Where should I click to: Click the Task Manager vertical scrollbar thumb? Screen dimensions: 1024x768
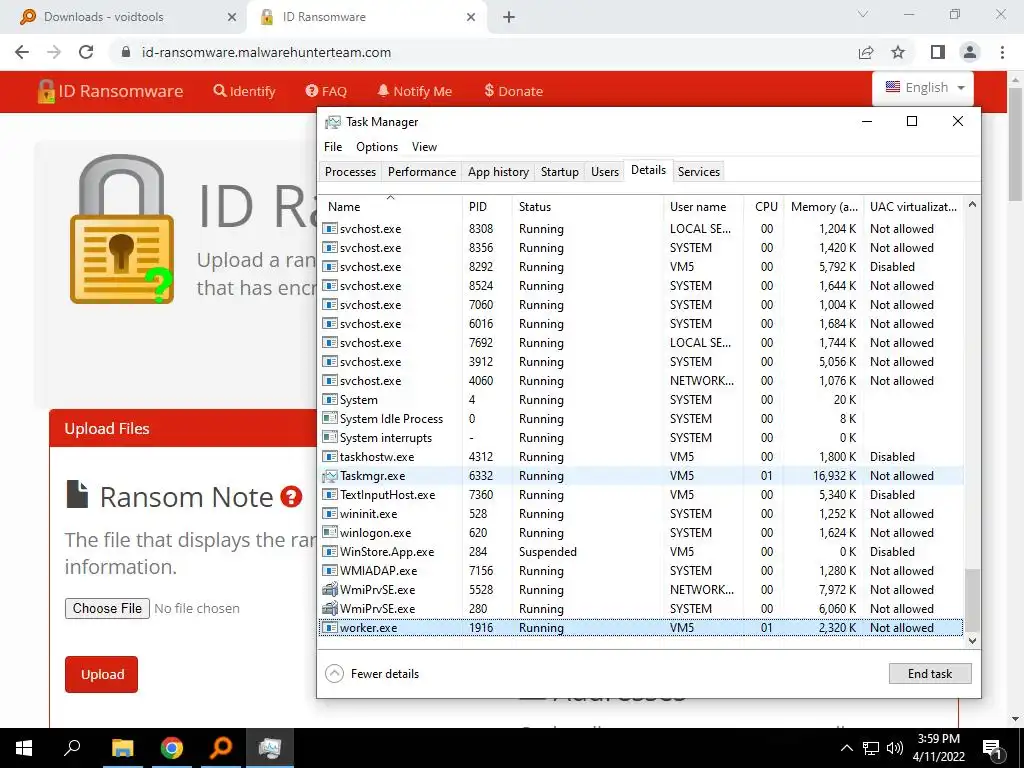point(972,600)
